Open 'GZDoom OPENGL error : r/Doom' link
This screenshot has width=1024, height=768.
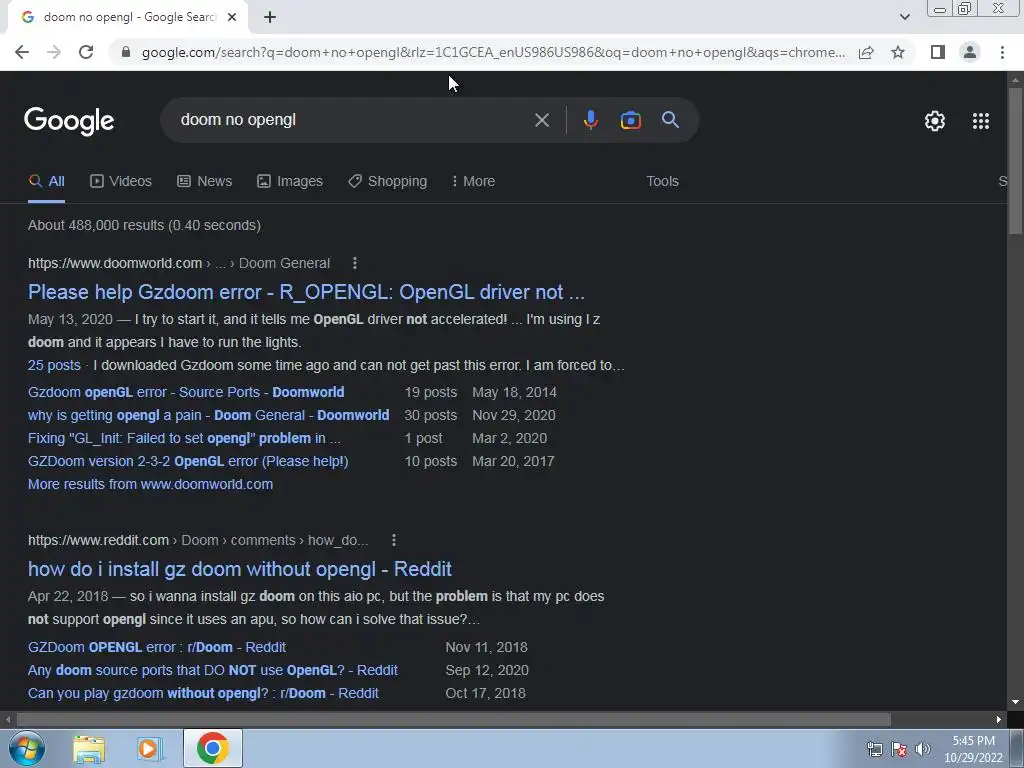click(x=157, y=647)
